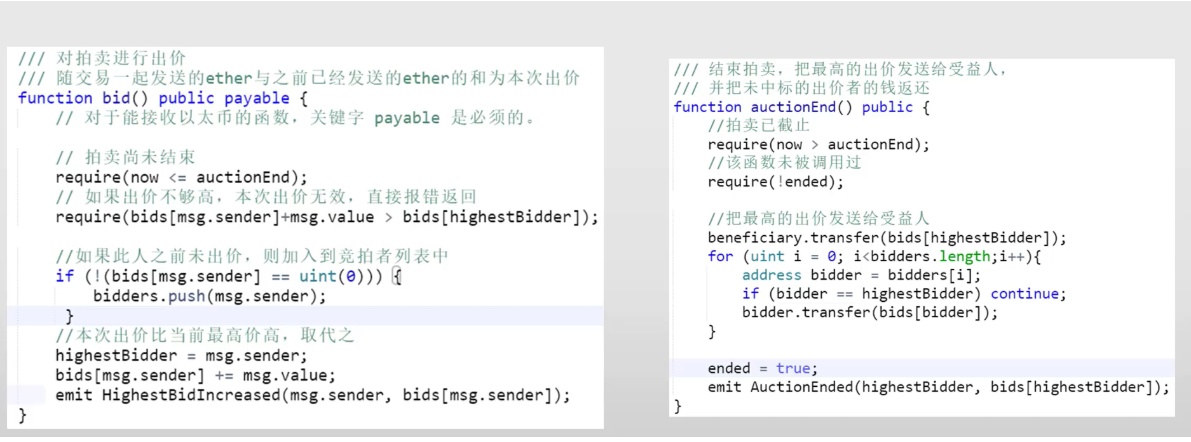The width and height of the screenshot is (1191, 442).
Task: Click the 'emit HighestBidIncreased' line
Action: tap(313, 395)
